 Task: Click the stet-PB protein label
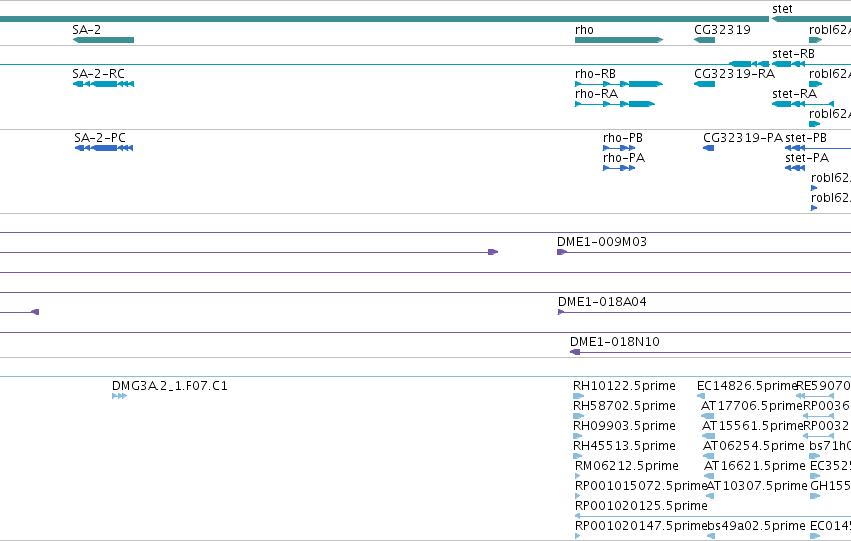point(806,138)
